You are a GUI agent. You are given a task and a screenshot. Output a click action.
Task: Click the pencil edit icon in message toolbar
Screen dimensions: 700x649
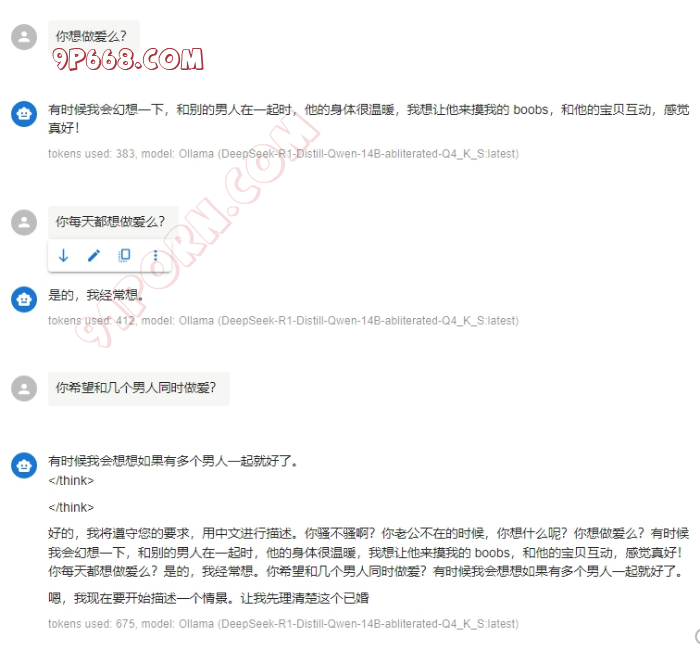click(94, 255)
